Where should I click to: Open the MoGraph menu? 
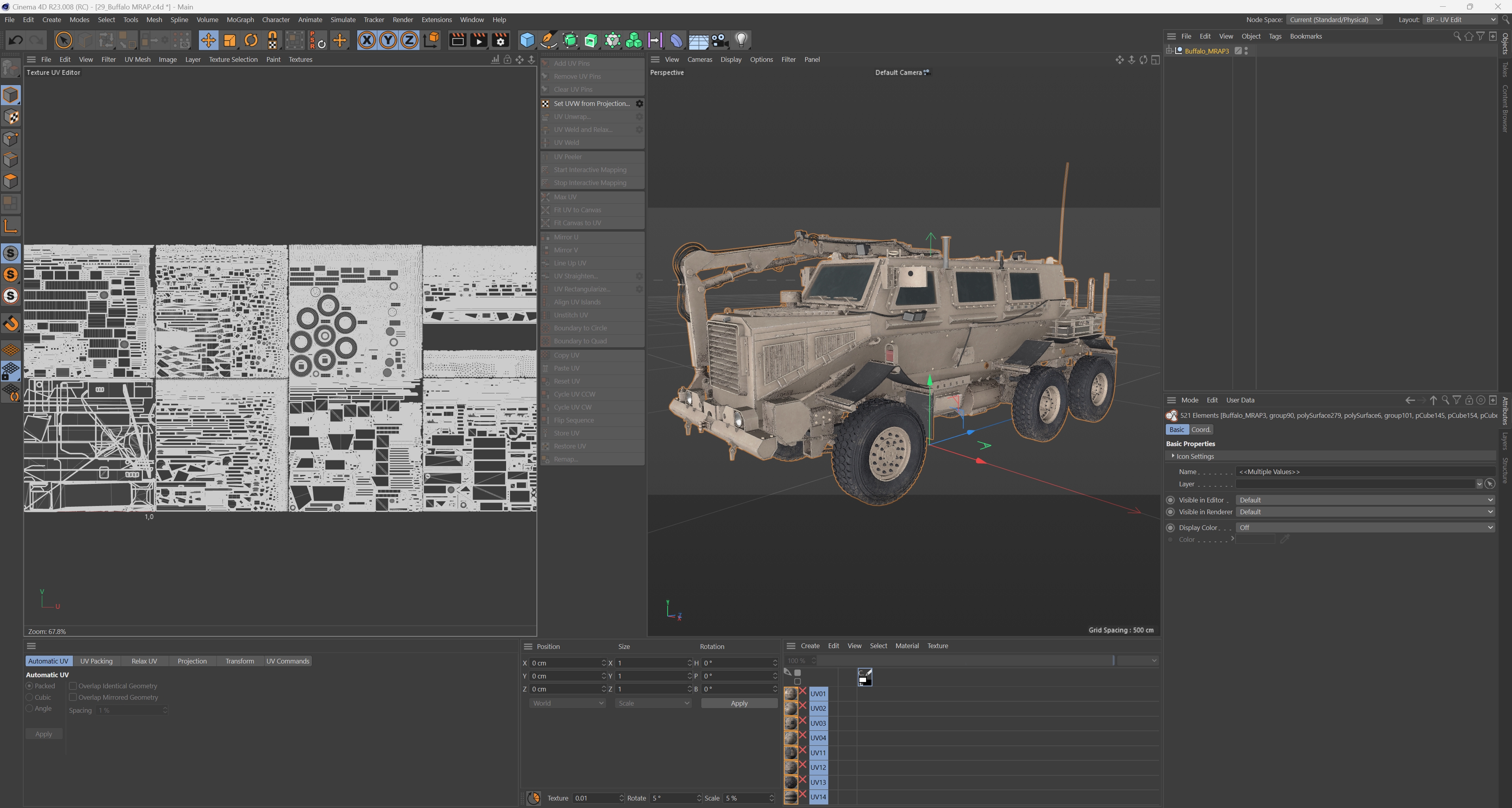tap(240, 19)
